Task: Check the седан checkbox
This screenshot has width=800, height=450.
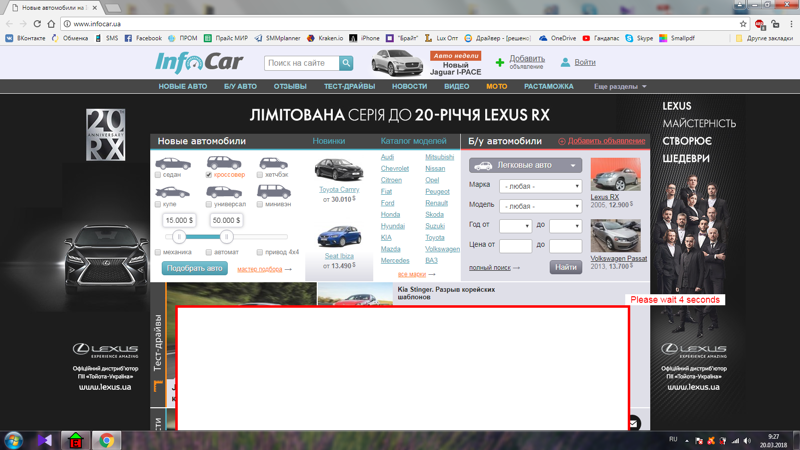Action: pos(158,175)
